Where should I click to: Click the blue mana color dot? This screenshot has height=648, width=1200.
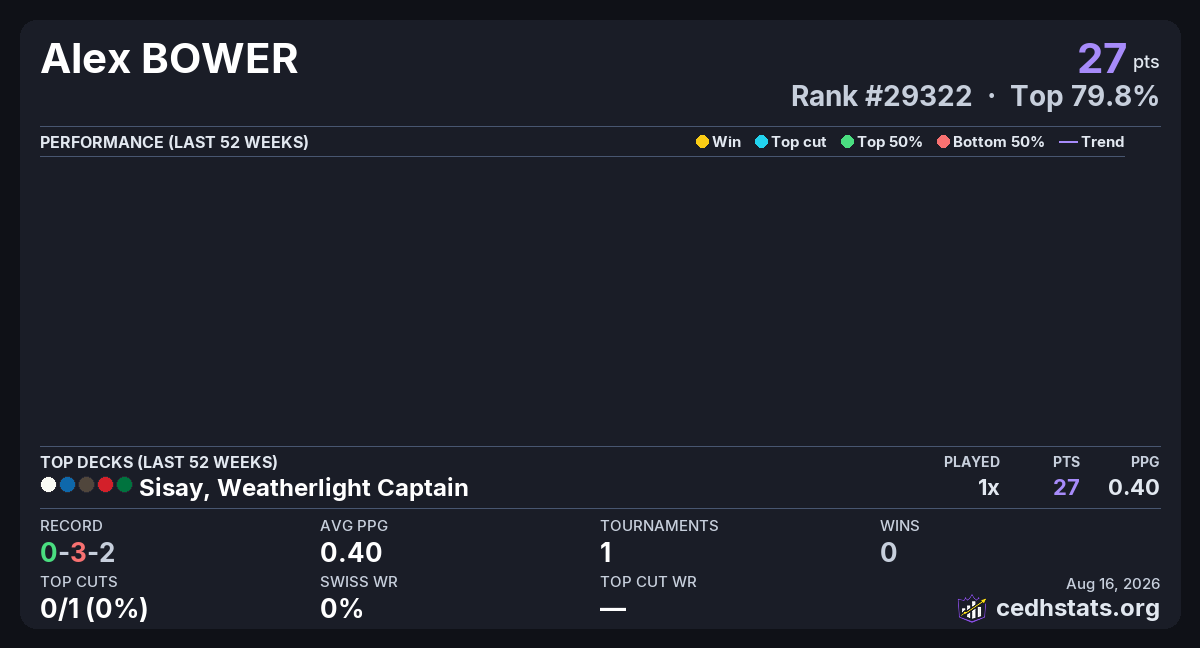pyautogui.click(x=67, y=485)
